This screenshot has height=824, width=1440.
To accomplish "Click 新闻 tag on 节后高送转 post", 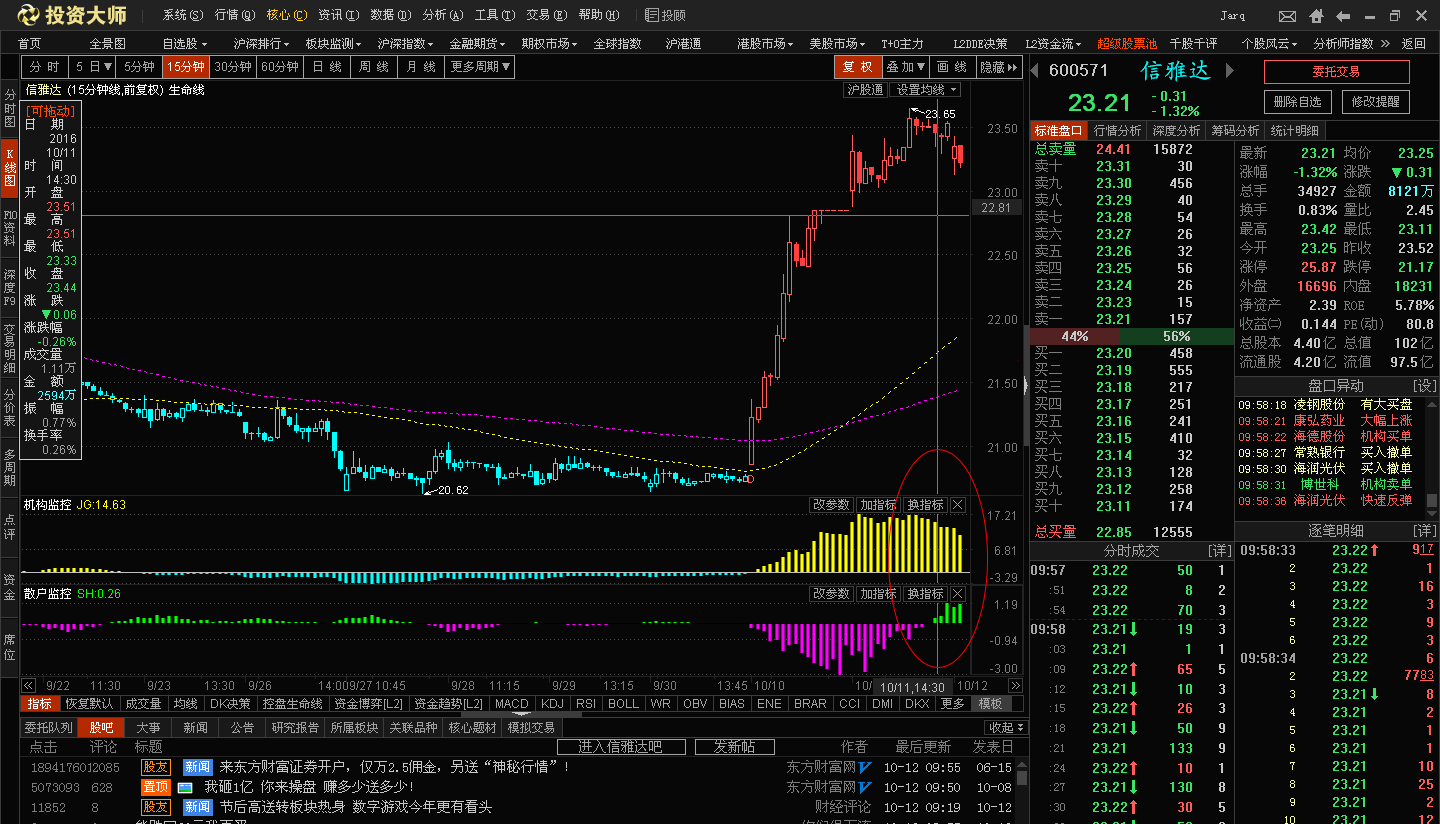I will pyautogui.click(x=198, y=807).
